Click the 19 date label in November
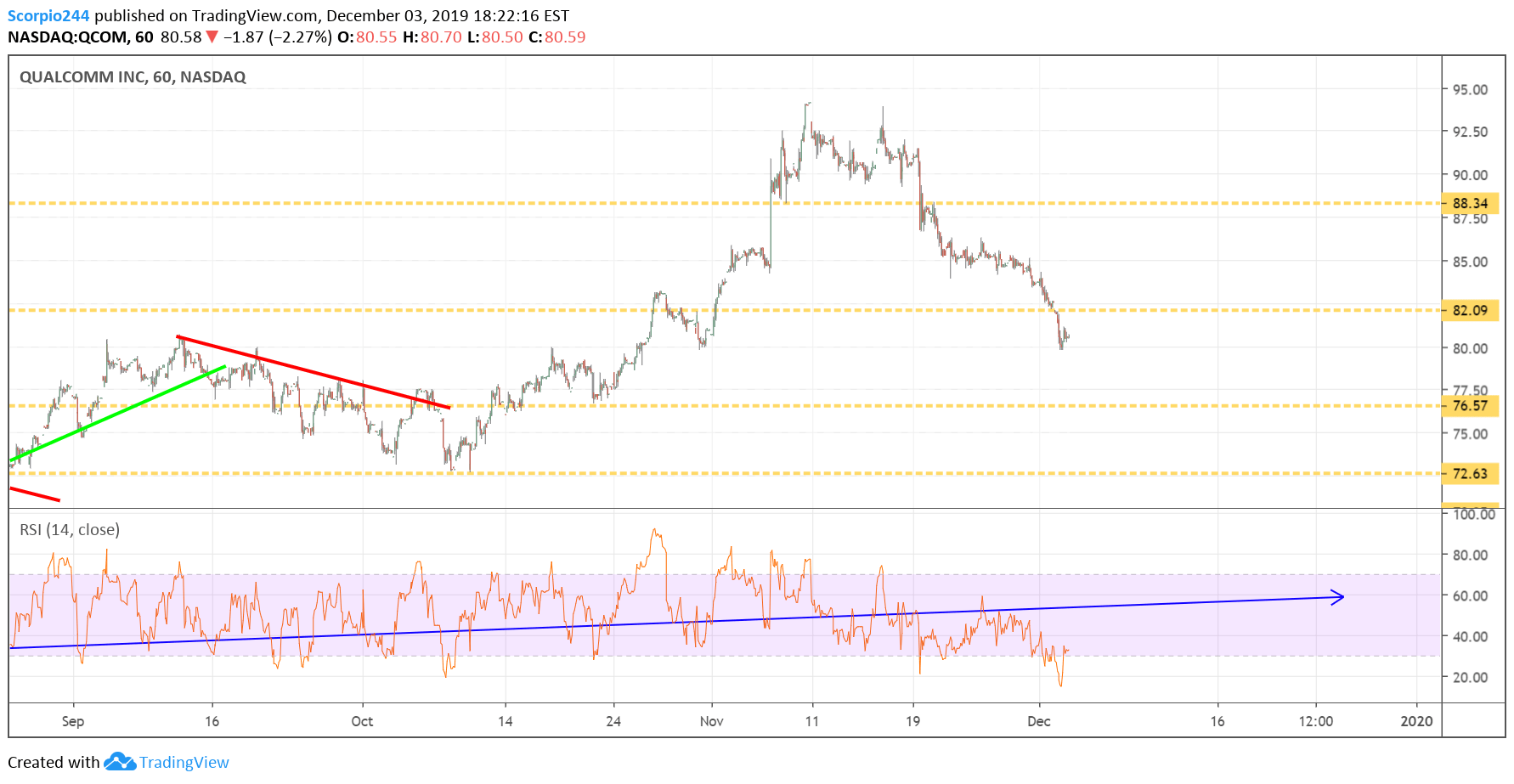 click(912, 721)
